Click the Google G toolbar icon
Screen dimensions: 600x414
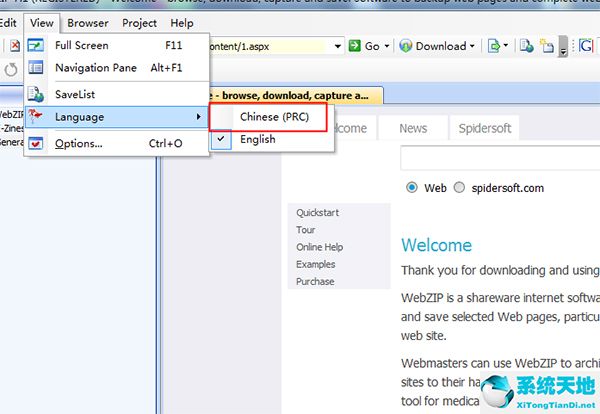[x=586, y=46]
